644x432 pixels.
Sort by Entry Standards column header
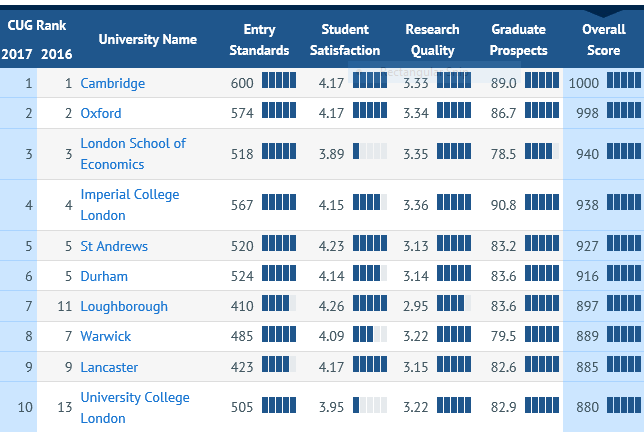click(x=259, y=40)
